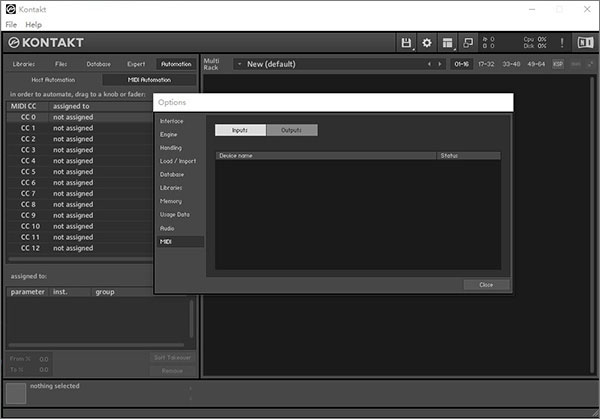This screenshot has width=600, height=419.
Task: Click the inst. column header
Action: [x=70, y=292]
